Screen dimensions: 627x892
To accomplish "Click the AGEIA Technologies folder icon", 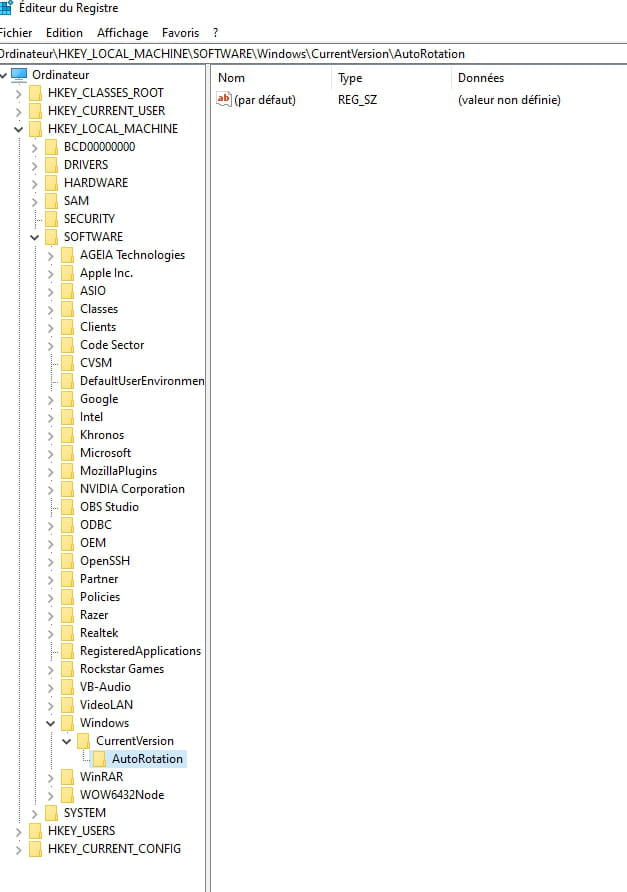I will click(68, 255).
